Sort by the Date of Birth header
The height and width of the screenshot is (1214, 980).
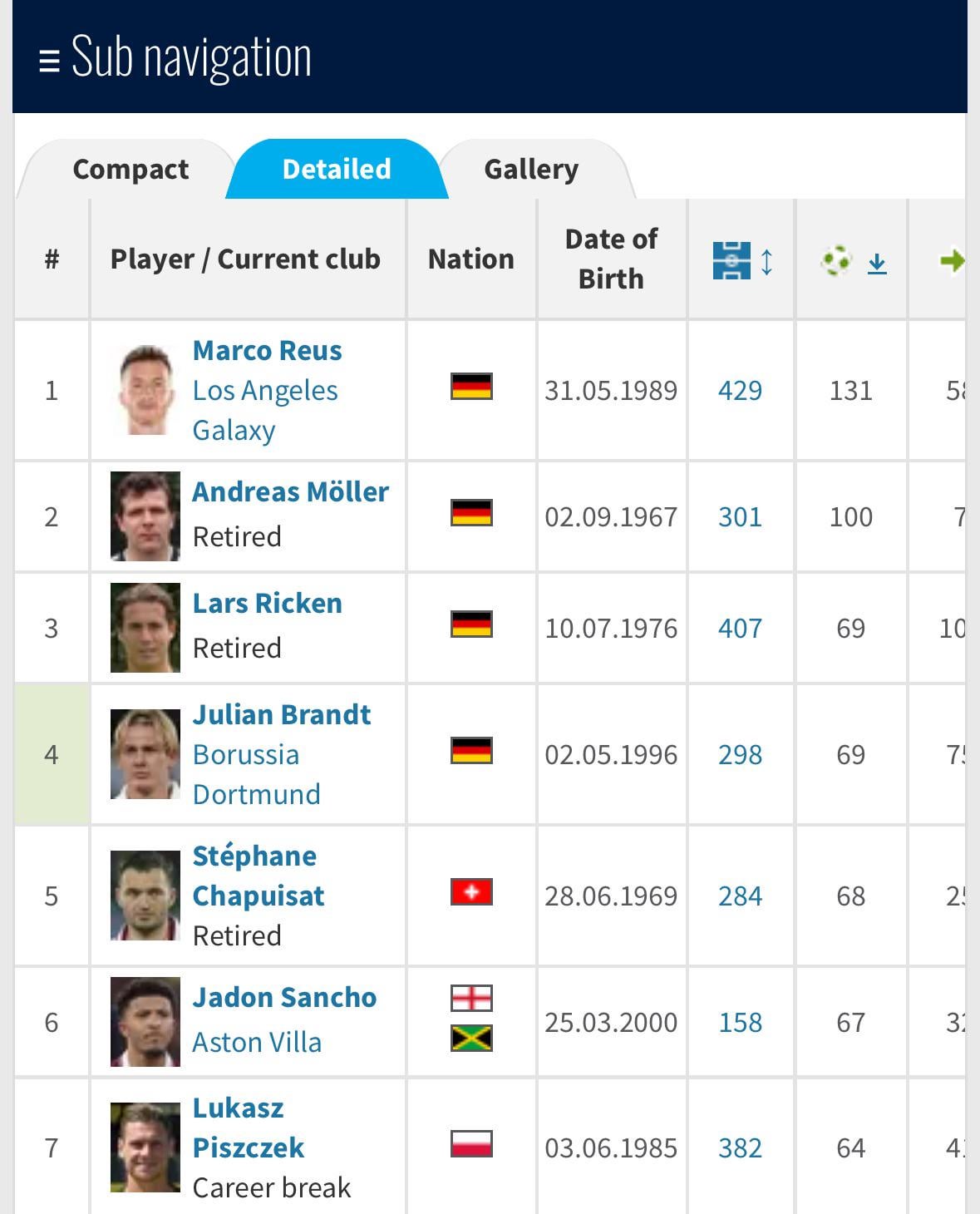pos(611,259)
